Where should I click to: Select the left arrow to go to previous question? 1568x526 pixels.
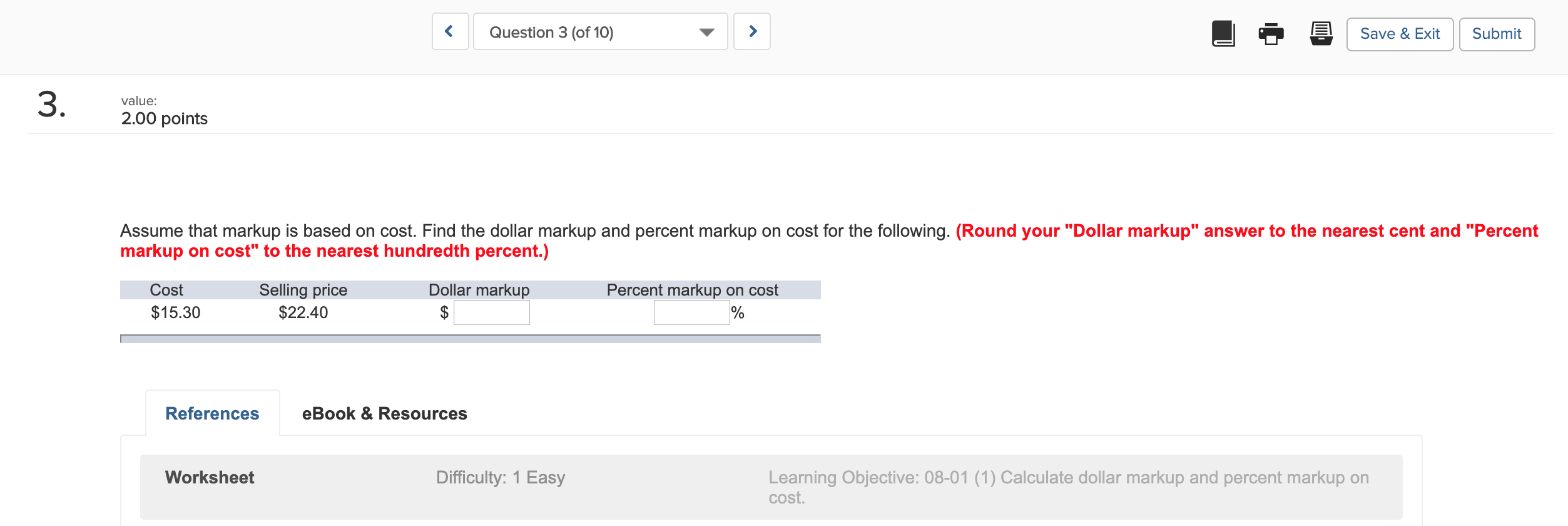(449, 31)
